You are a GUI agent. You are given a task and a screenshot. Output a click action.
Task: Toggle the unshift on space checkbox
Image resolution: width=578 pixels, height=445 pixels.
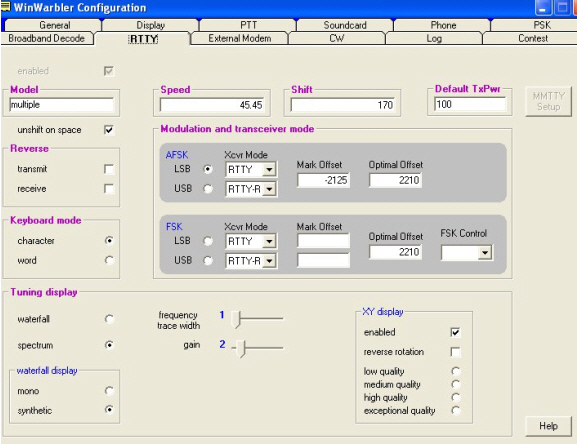tap(109, 130)
